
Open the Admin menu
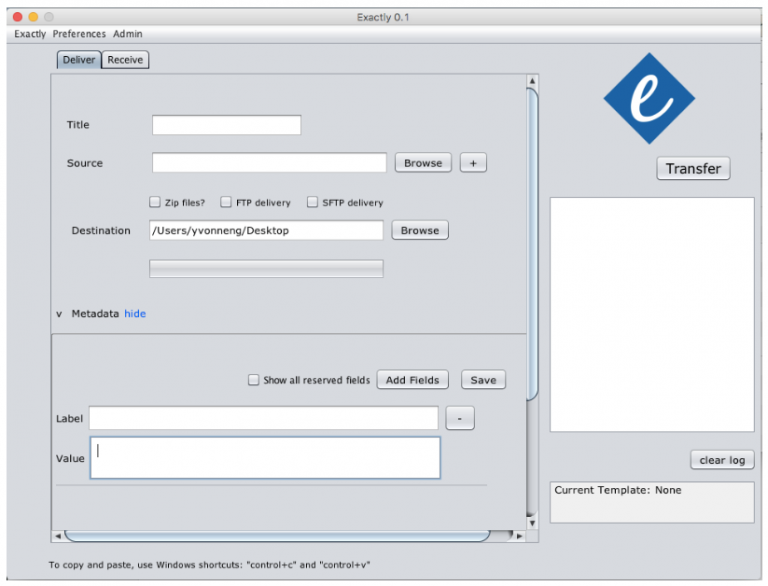(127, 34)
